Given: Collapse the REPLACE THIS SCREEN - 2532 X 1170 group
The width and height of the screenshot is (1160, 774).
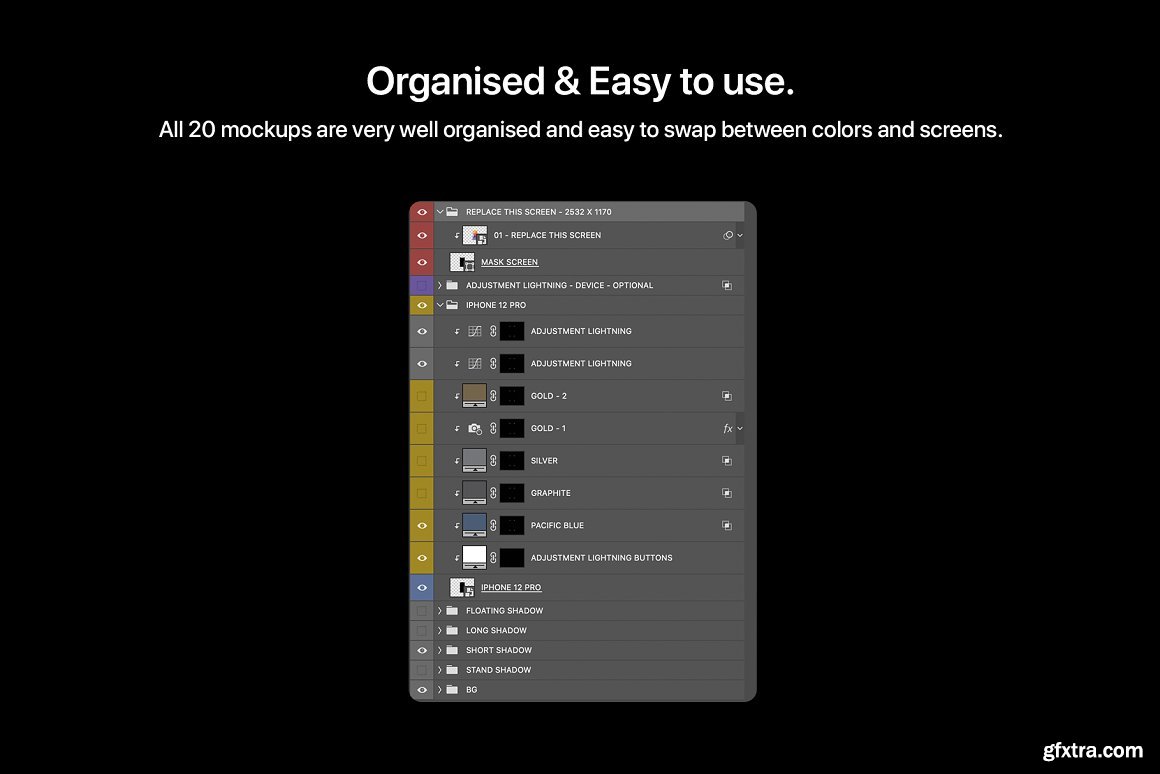Looking at the screenshot, I should [x=440, y=212].
